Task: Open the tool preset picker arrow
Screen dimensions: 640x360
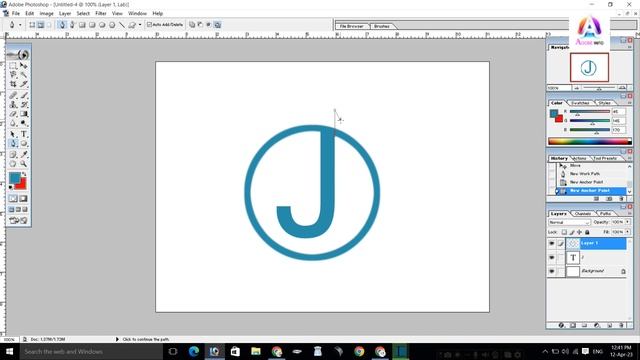Action: [20, 24]
